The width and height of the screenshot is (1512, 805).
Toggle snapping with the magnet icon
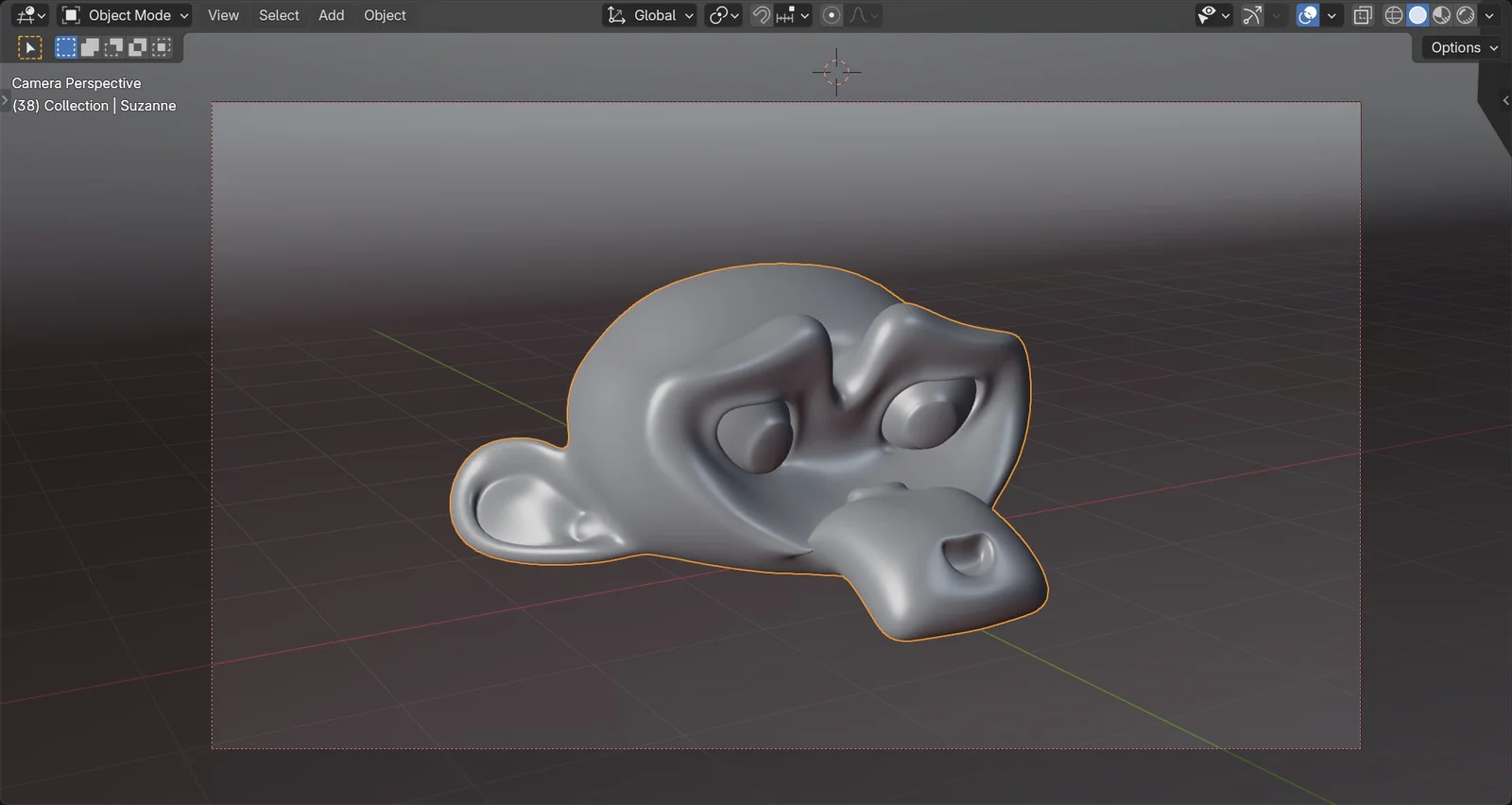[761, 15]
